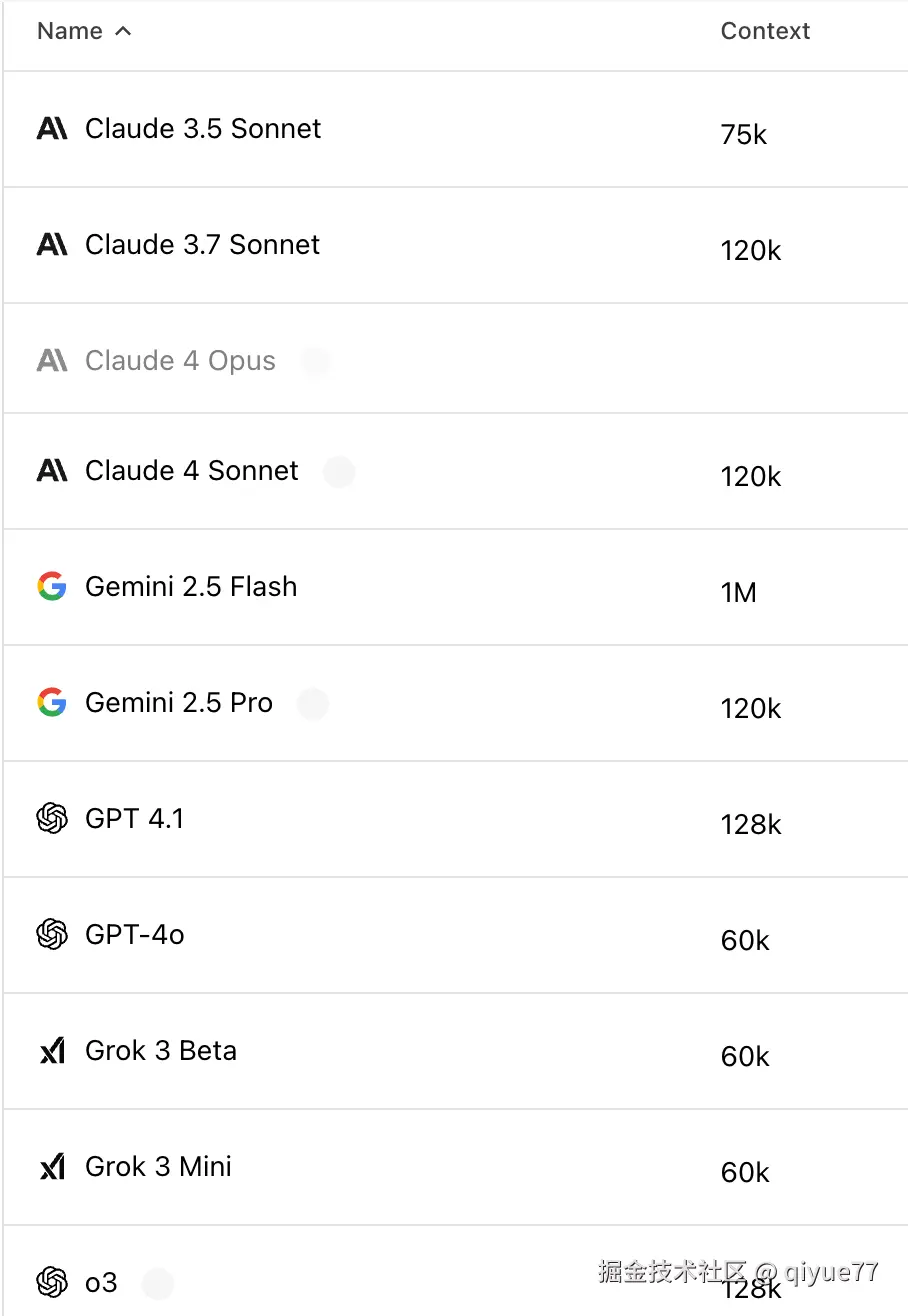Image resolution: width=908 pixels, height=1316 pixels.
Task: Click the 128k context value for GPT 4.1
Action: point(751,825)
